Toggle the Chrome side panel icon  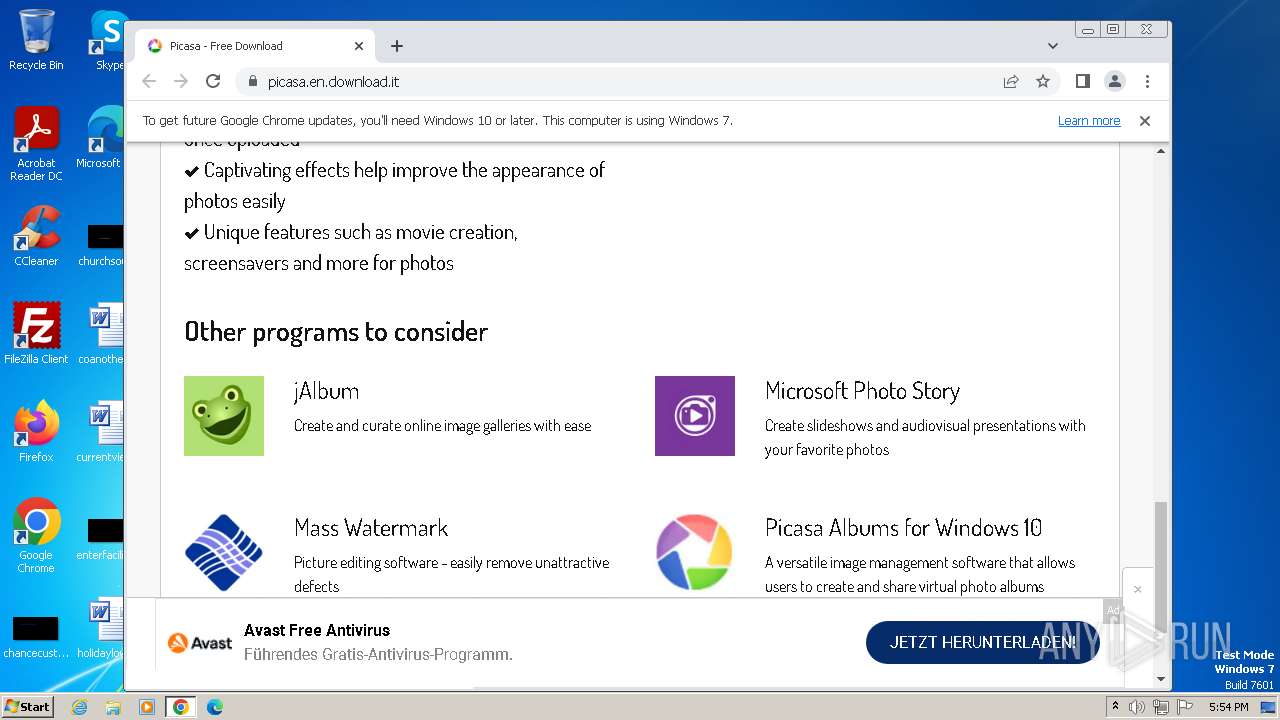click(1082, 81)
